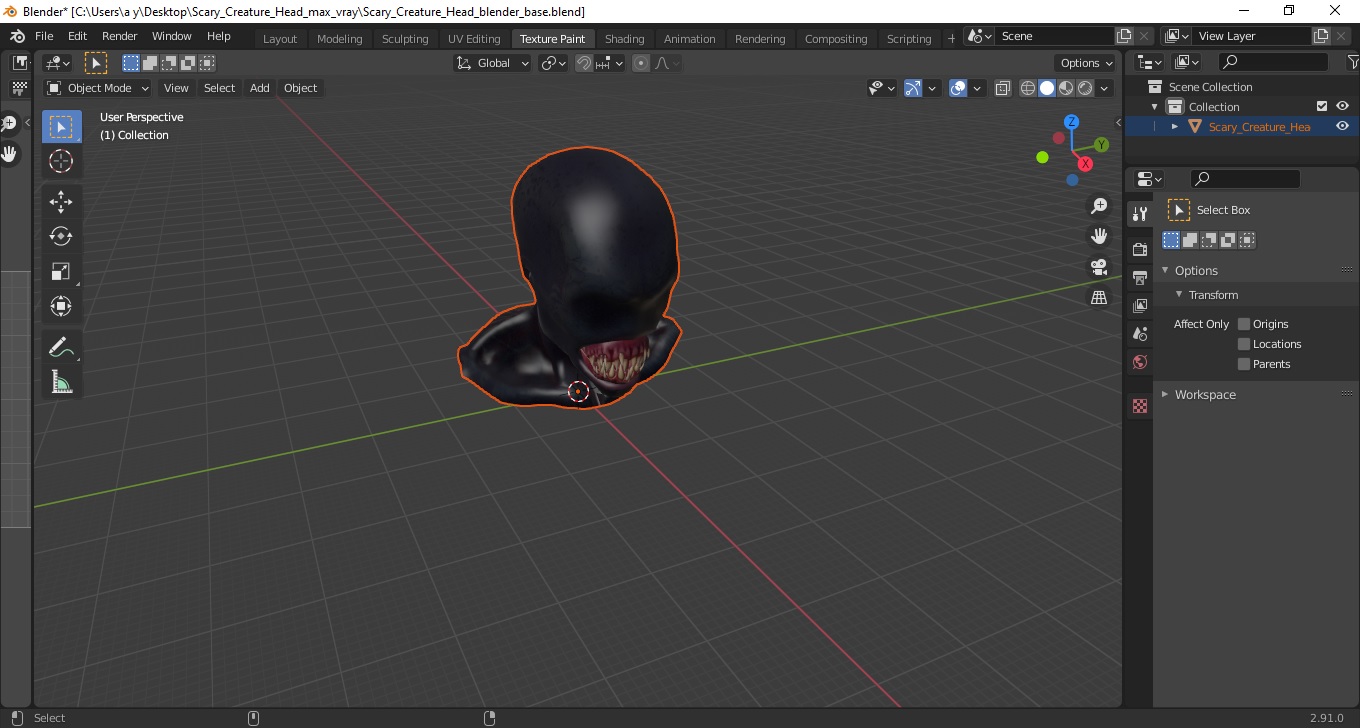This screenshot has height=728, width=1360.
Task: Select the Measure tool
Action: pyautogui.click(x=61, y=382)
